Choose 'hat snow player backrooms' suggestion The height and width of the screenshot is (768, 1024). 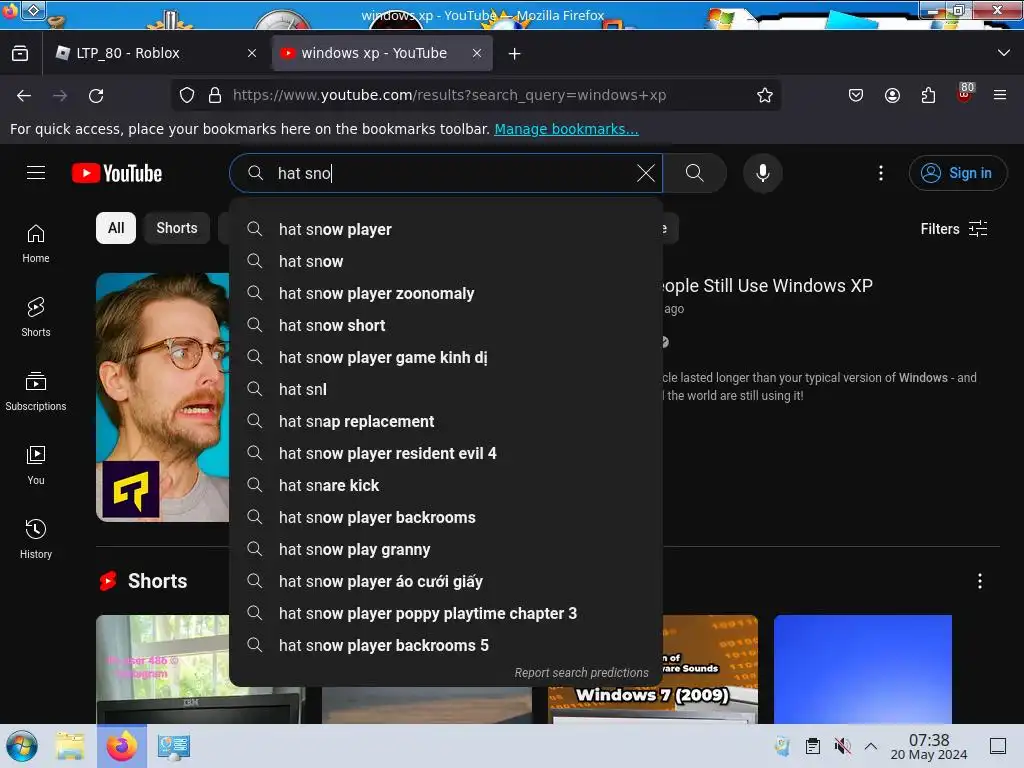tap(446, 517)
